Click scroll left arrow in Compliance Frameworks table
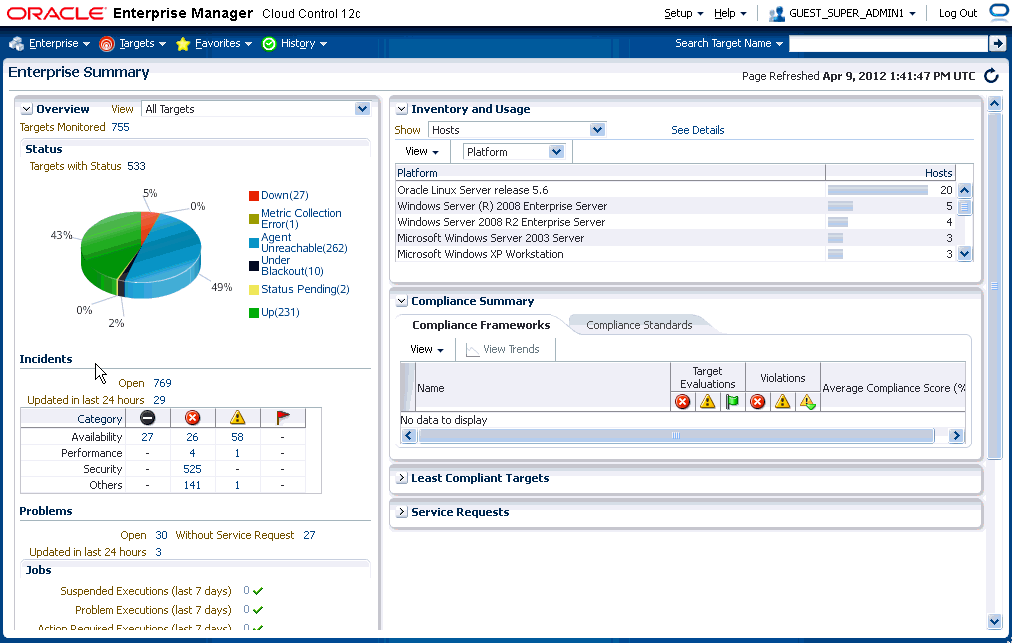 pos(408,436)
